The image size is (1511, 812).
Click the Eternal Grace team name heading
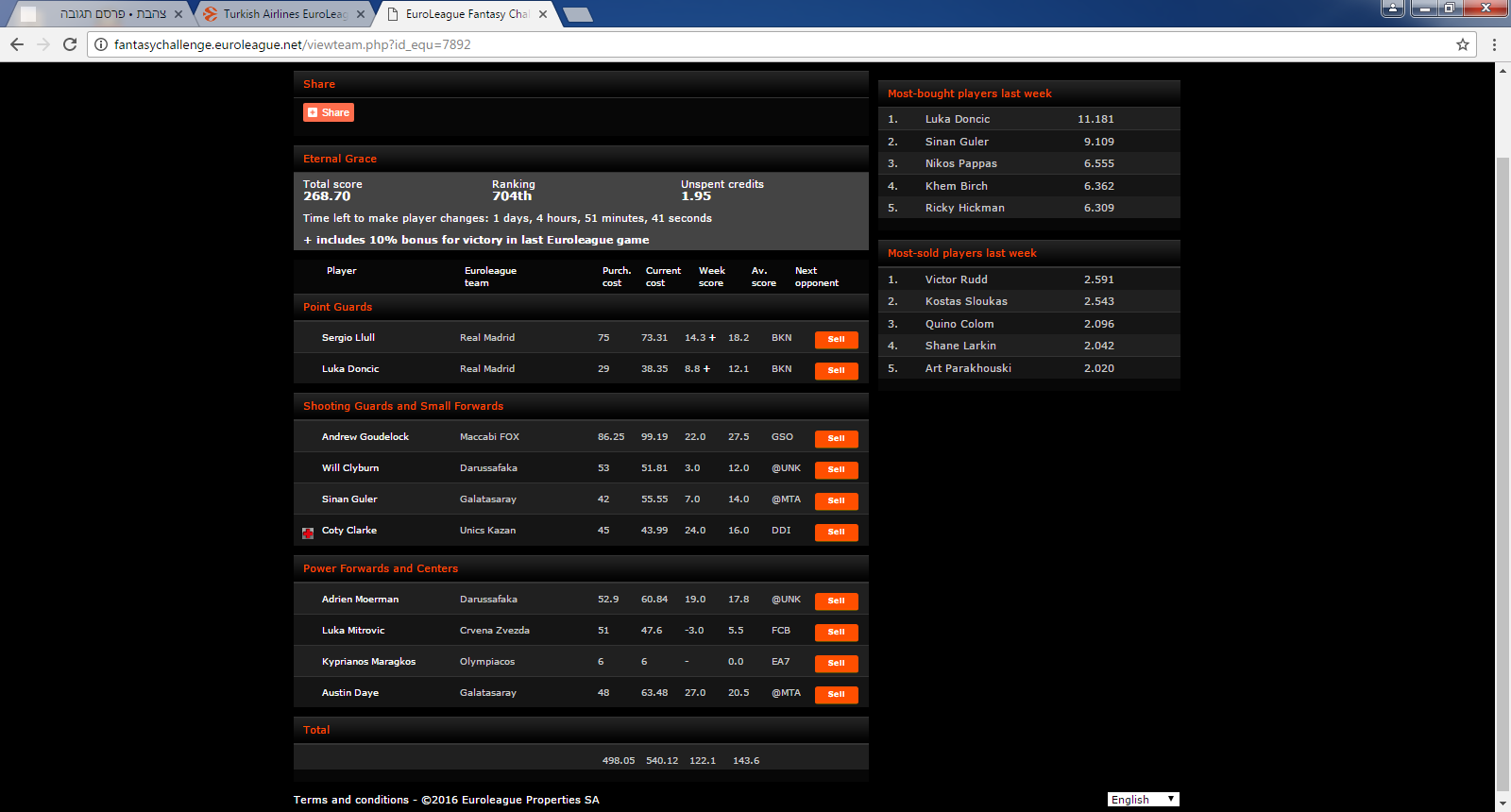coord(340,159)
